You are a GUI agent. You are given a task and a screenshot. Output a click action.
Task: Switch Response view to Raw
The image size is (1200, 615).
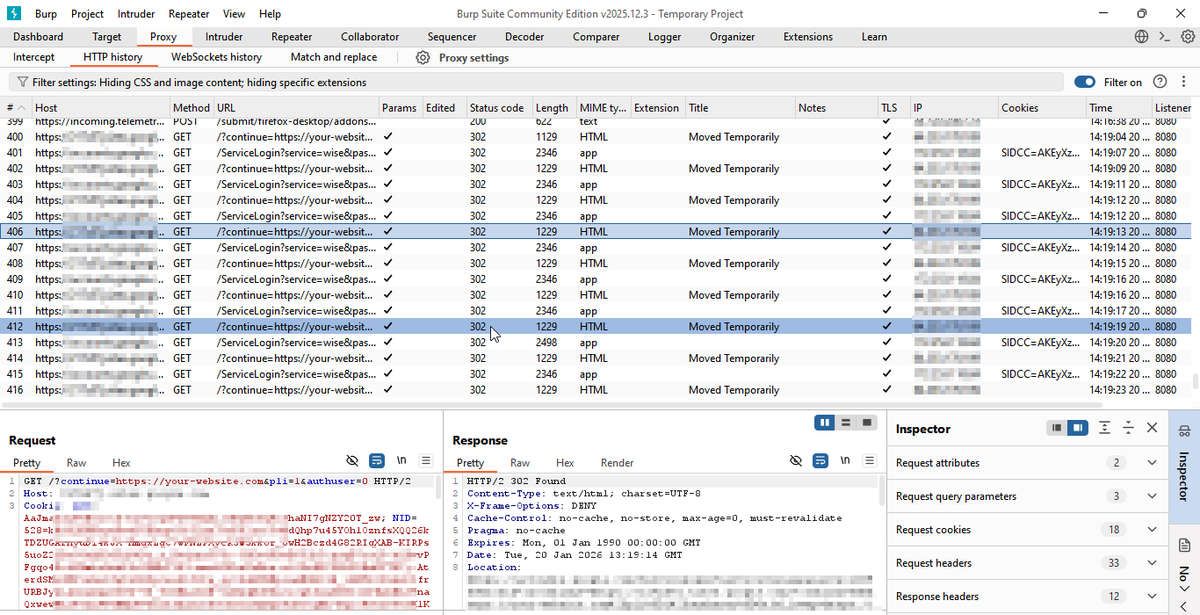520,463
